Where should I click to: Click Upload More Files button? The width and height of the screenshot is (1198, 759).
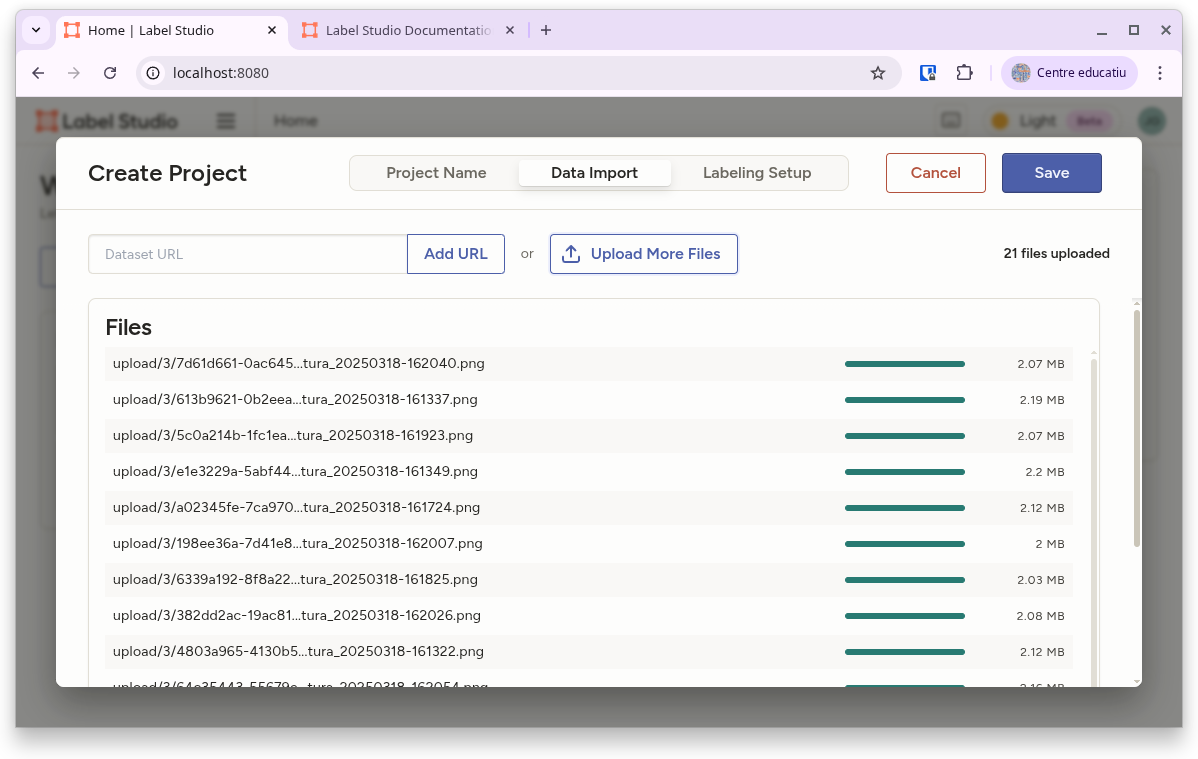click(643, 254)
